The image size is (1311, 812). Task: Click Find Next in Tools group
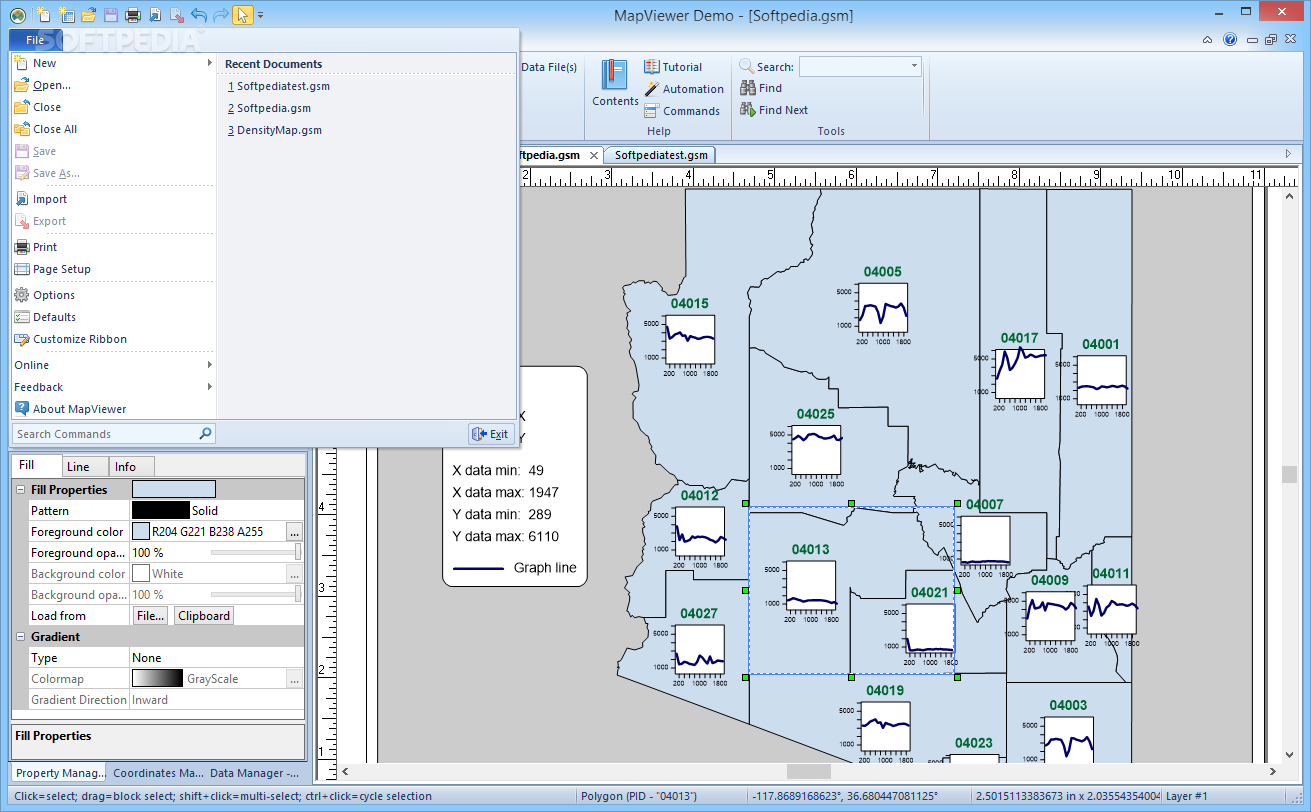tap(774, 110)
